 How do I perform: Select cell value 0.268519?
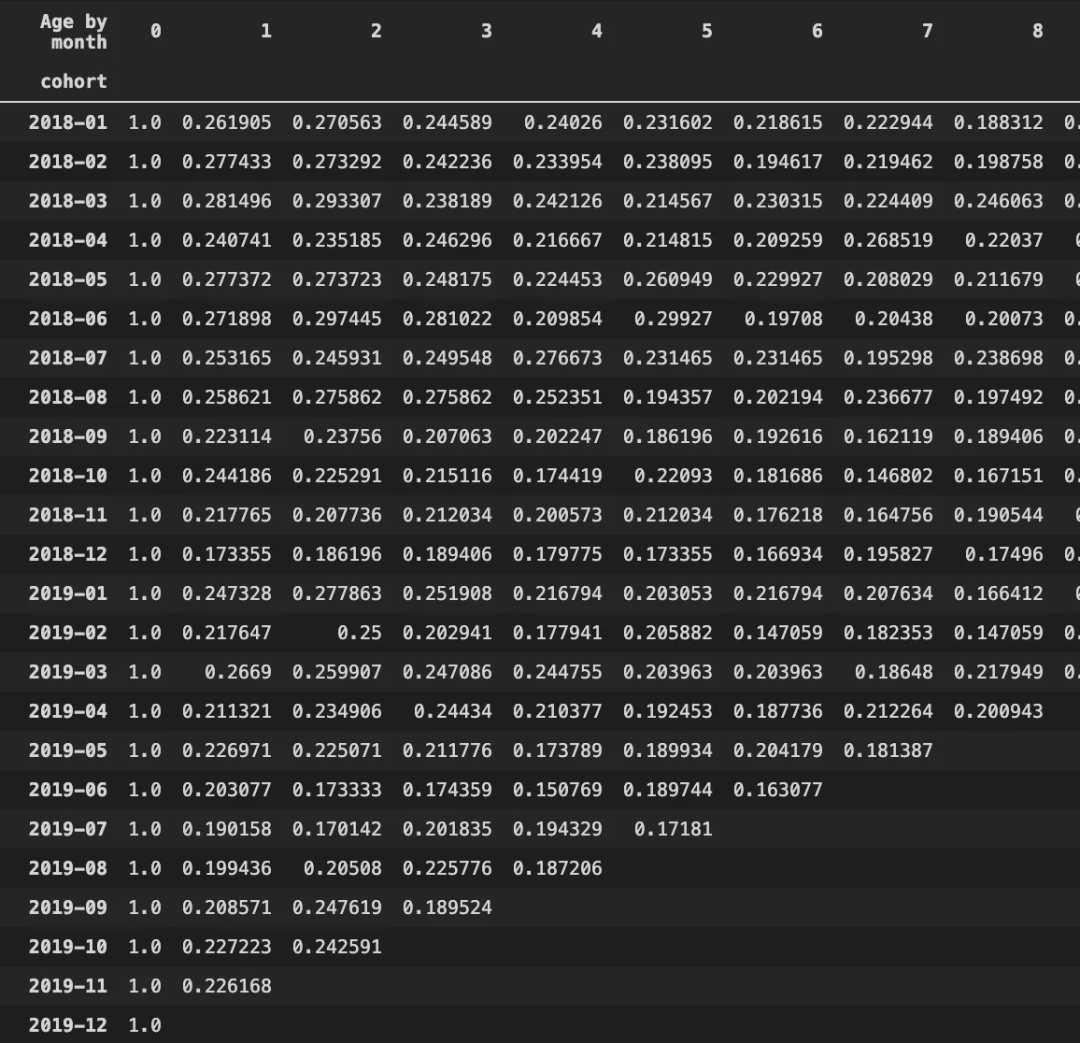[x=888, y=240]
